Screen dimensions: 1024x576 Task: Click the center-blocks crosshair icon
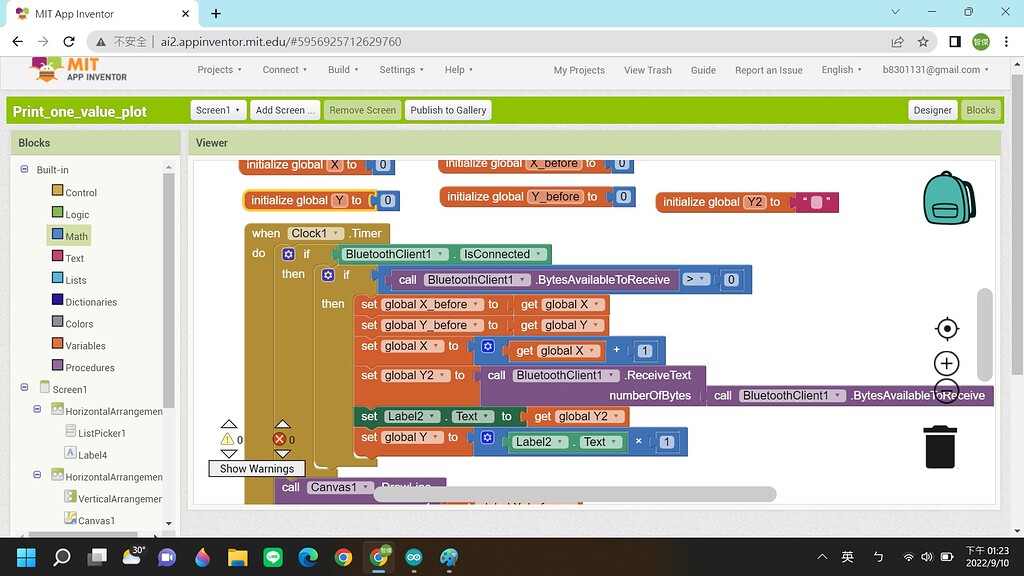click(x=947, y=328)
